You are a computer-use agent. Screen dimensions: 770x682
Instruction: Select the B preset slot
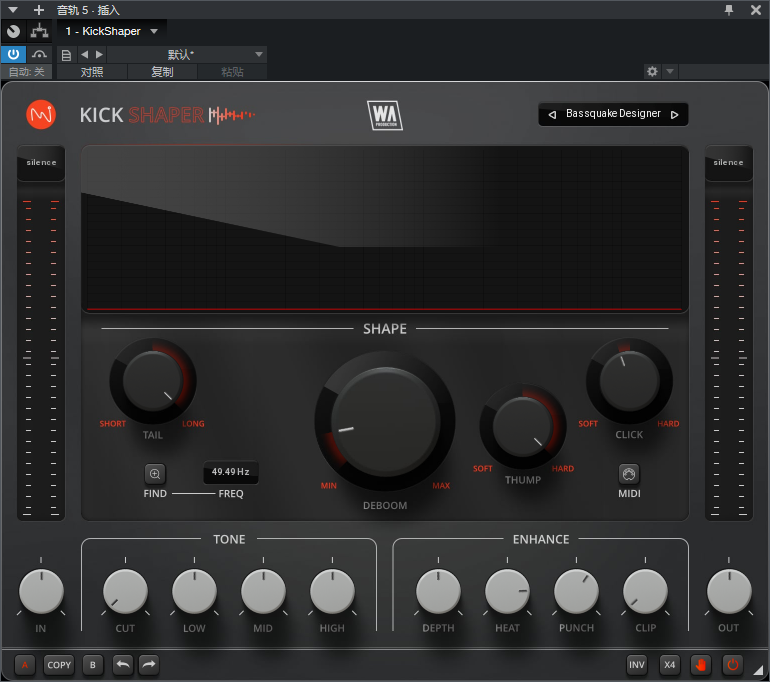coord(93,665)
